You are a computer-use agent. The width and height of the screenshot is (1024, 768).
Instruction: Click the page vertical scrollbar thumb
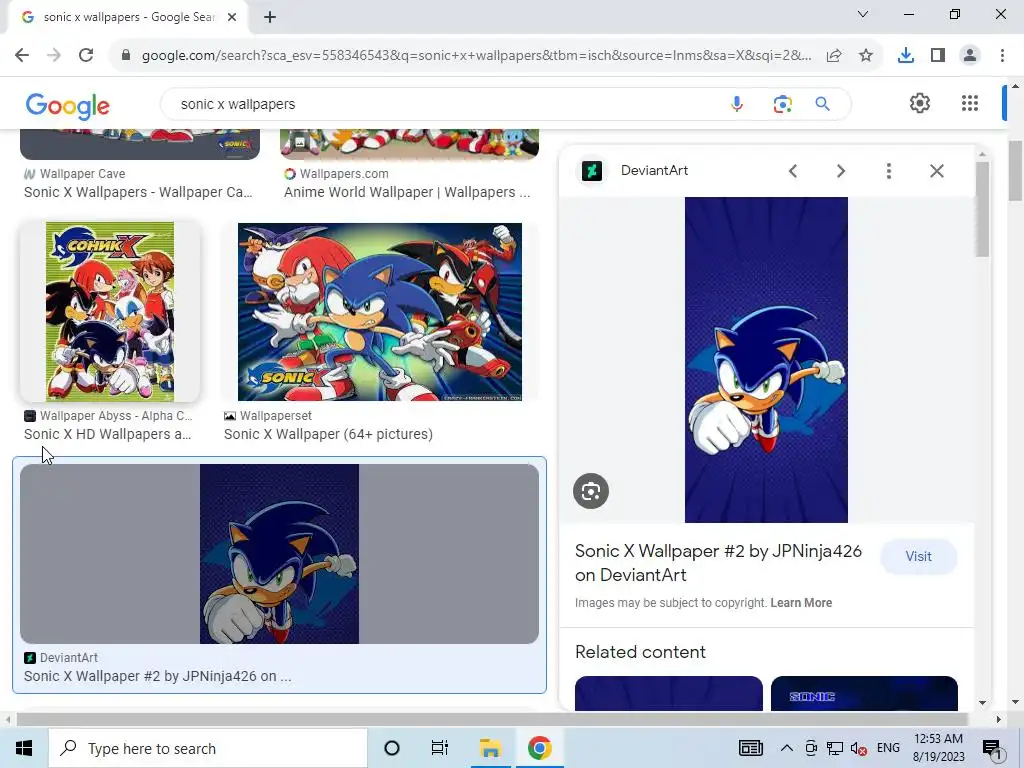pyautogui.click(x=1015, y=171)
